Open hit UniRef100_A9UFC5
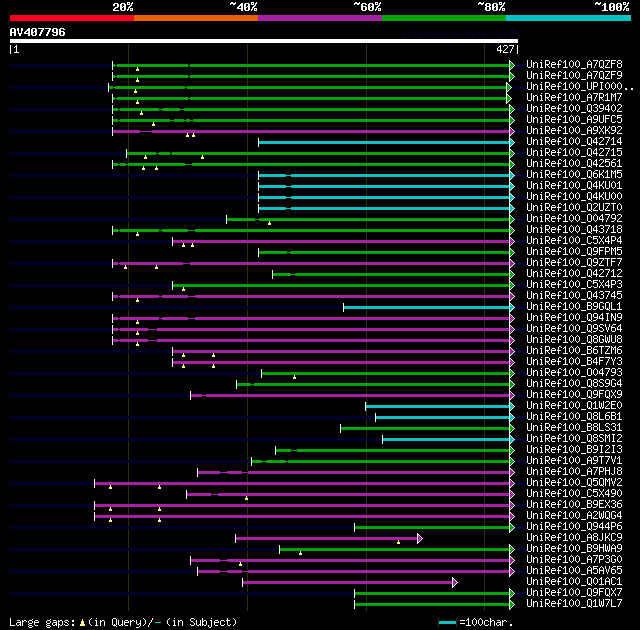The height and width of the screenshot is (630, 640). tap(574, 120)
